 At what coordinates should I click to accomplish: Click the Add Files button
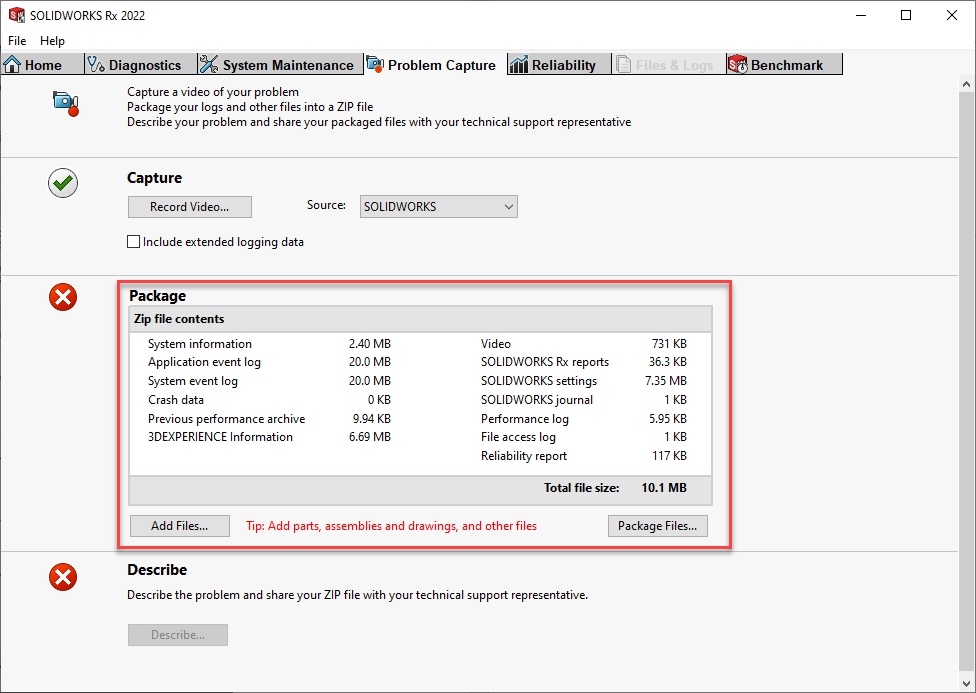tap(179, 526)
